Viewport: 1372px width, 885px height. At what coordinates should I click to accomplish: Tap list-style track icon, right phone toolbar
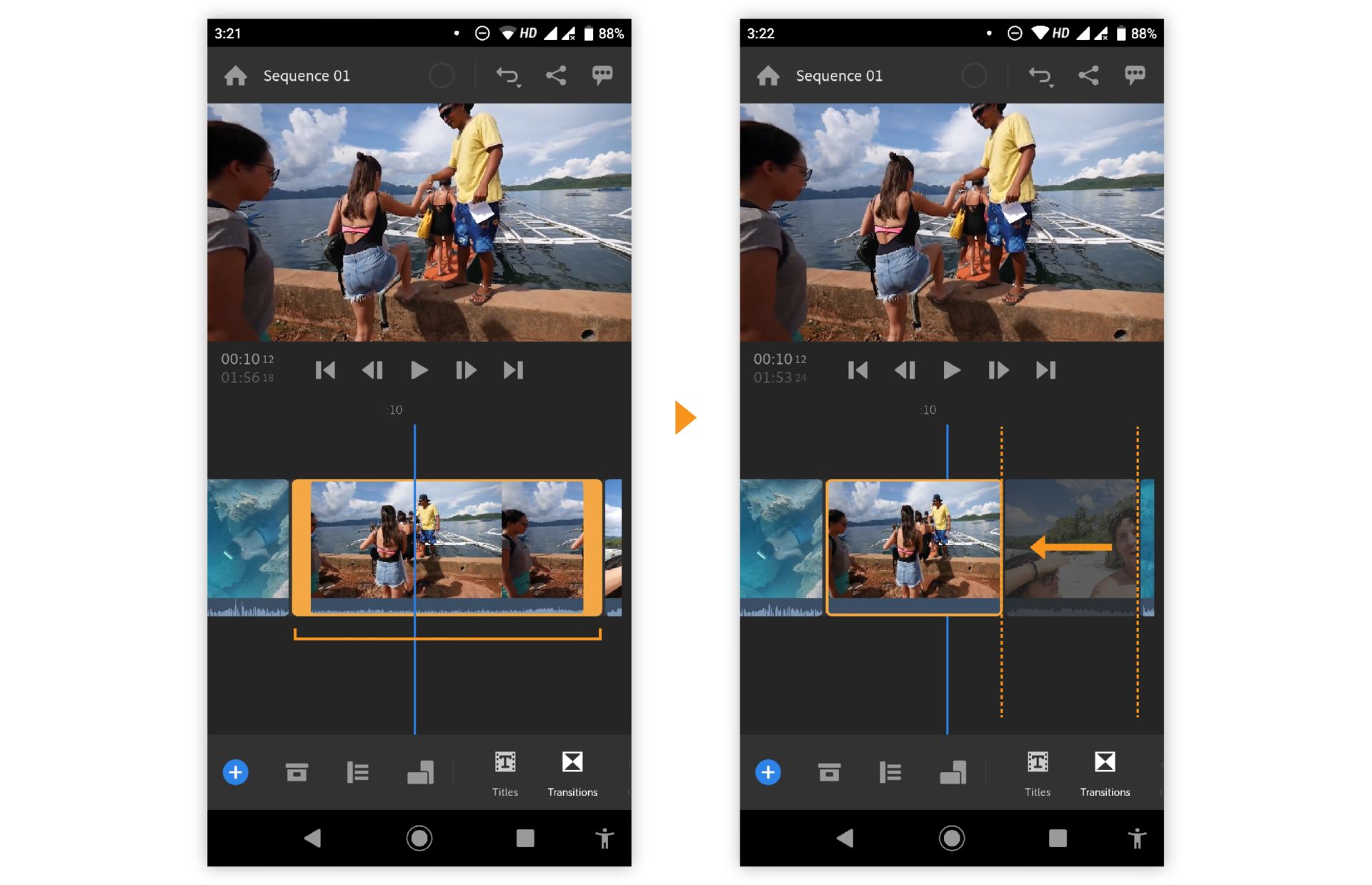click(x=890, y=772)
